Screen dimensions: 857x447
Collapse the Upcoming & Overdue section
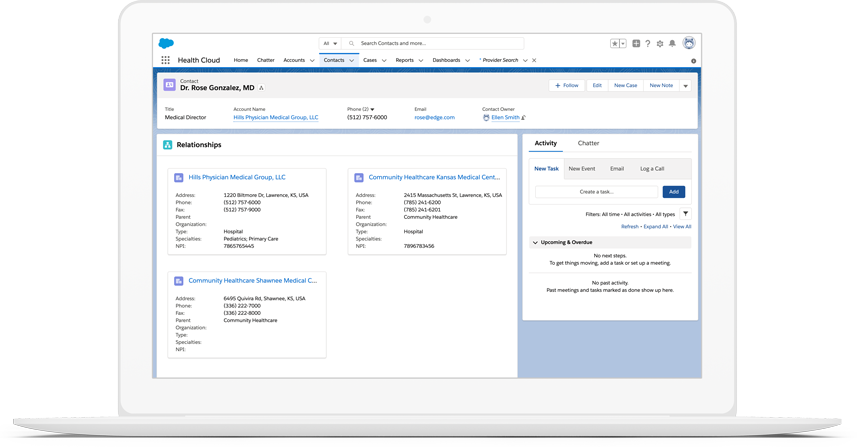(535, 243)
